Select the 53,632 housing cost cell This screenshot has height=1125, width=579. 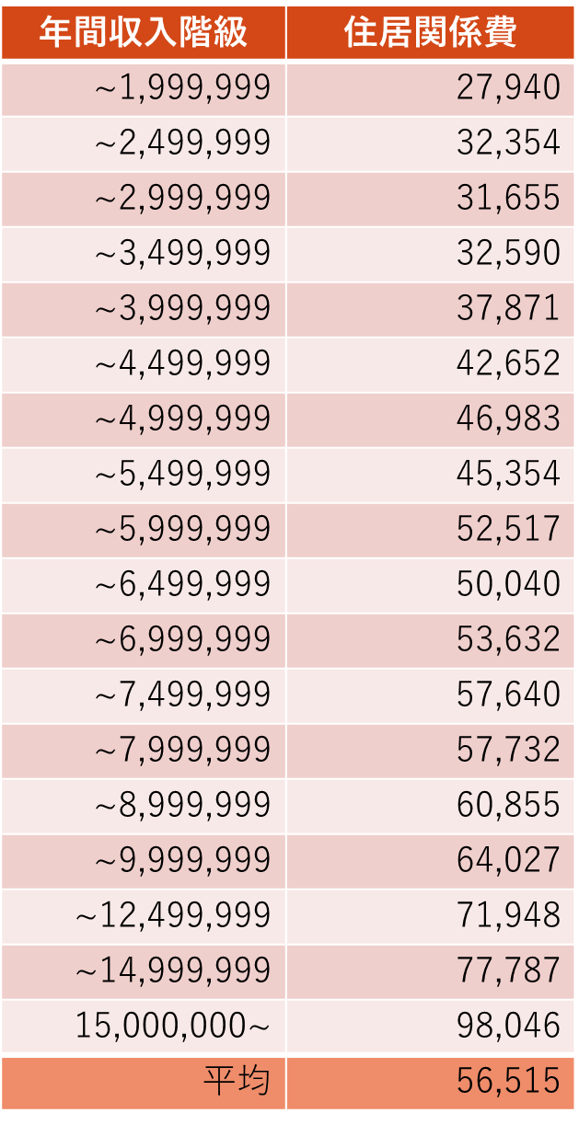point(430,641)
